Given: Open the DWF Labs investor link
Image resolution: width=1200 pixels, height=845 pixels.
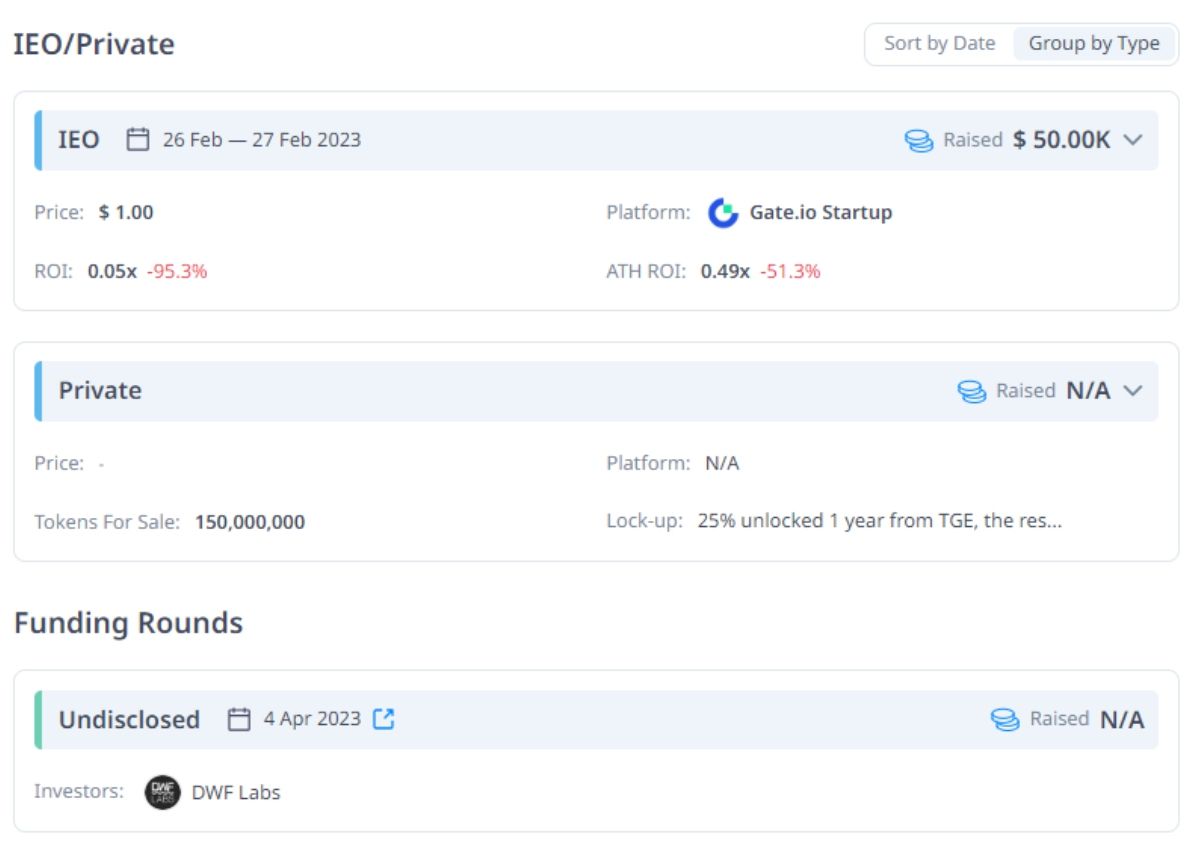Looking at the screenshot, I should 236,792.
